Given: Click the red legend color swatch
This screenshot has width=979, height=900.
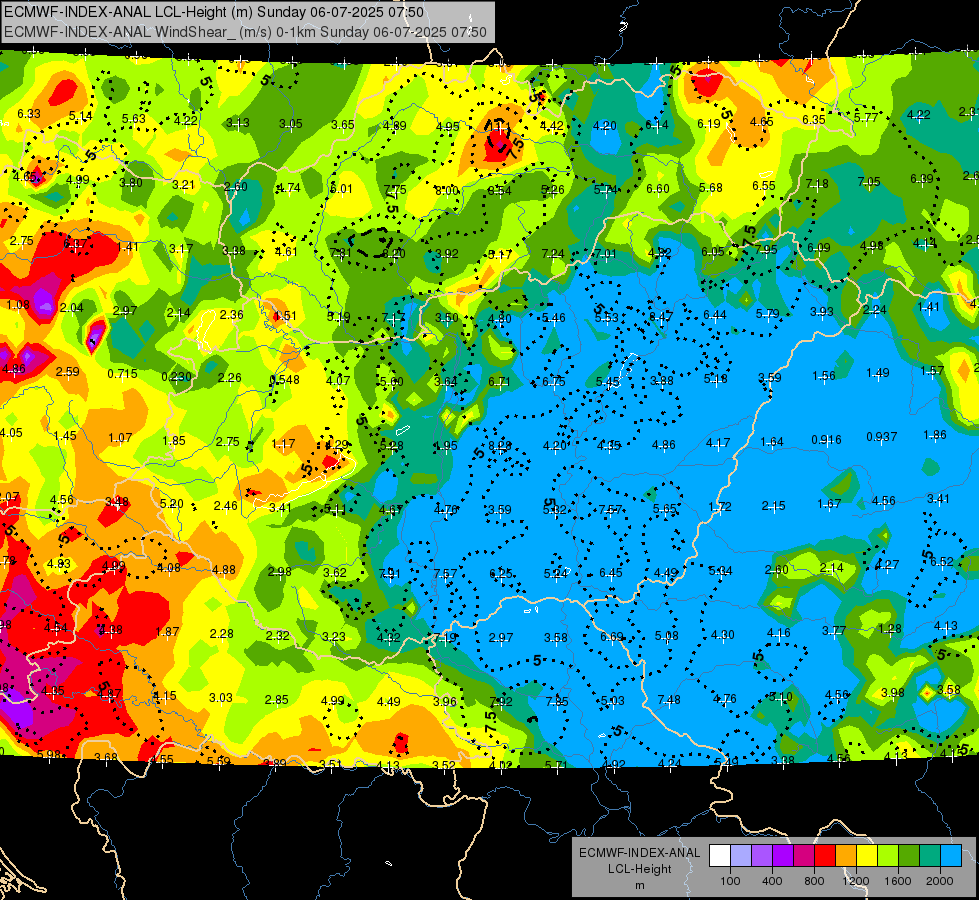Looking at the screenshot, I should coord(825,856).
